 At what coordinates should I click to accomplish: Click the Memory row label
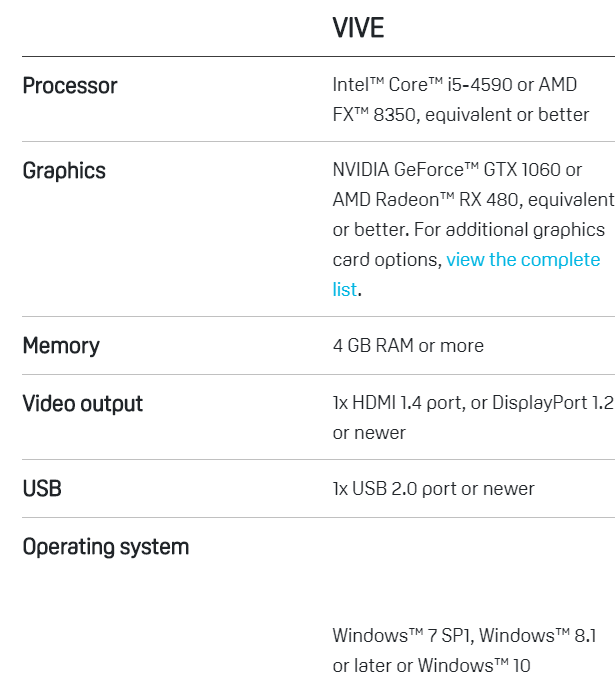[61, 346]
